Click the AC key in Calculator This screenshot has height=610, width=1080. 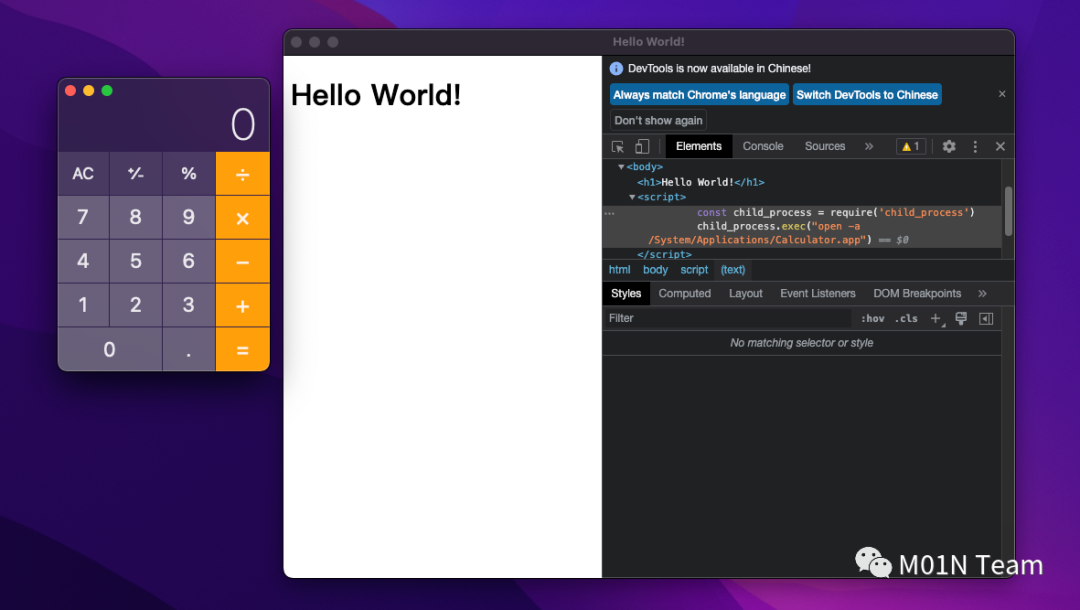coord(83,173)
